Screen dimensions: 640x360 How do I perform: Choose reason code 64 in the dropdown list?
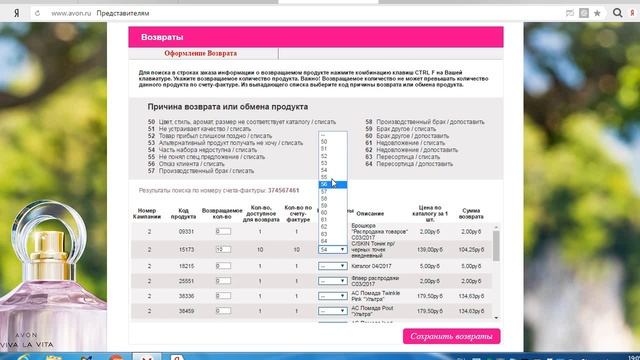click(x=333, y=241)
